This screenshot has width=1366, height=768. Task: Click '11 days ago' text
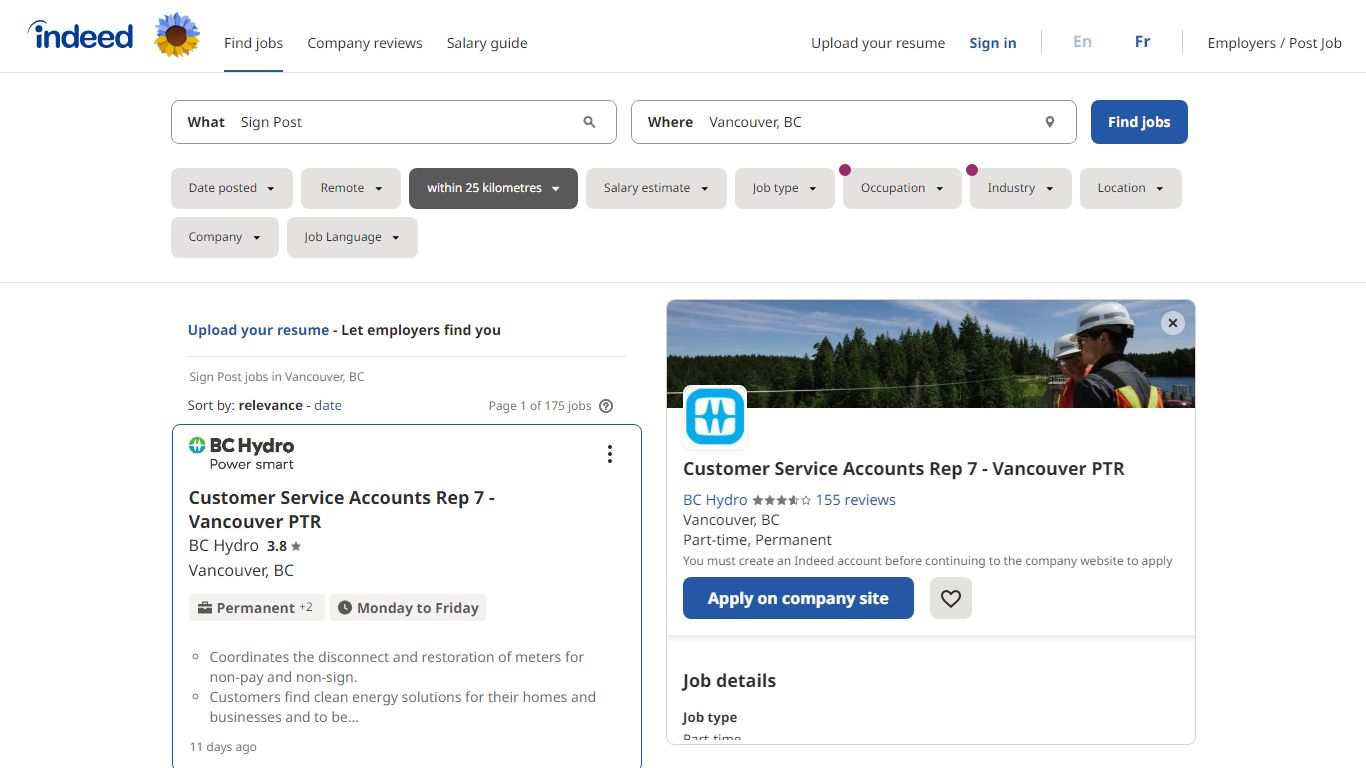(x=223, y=747)
